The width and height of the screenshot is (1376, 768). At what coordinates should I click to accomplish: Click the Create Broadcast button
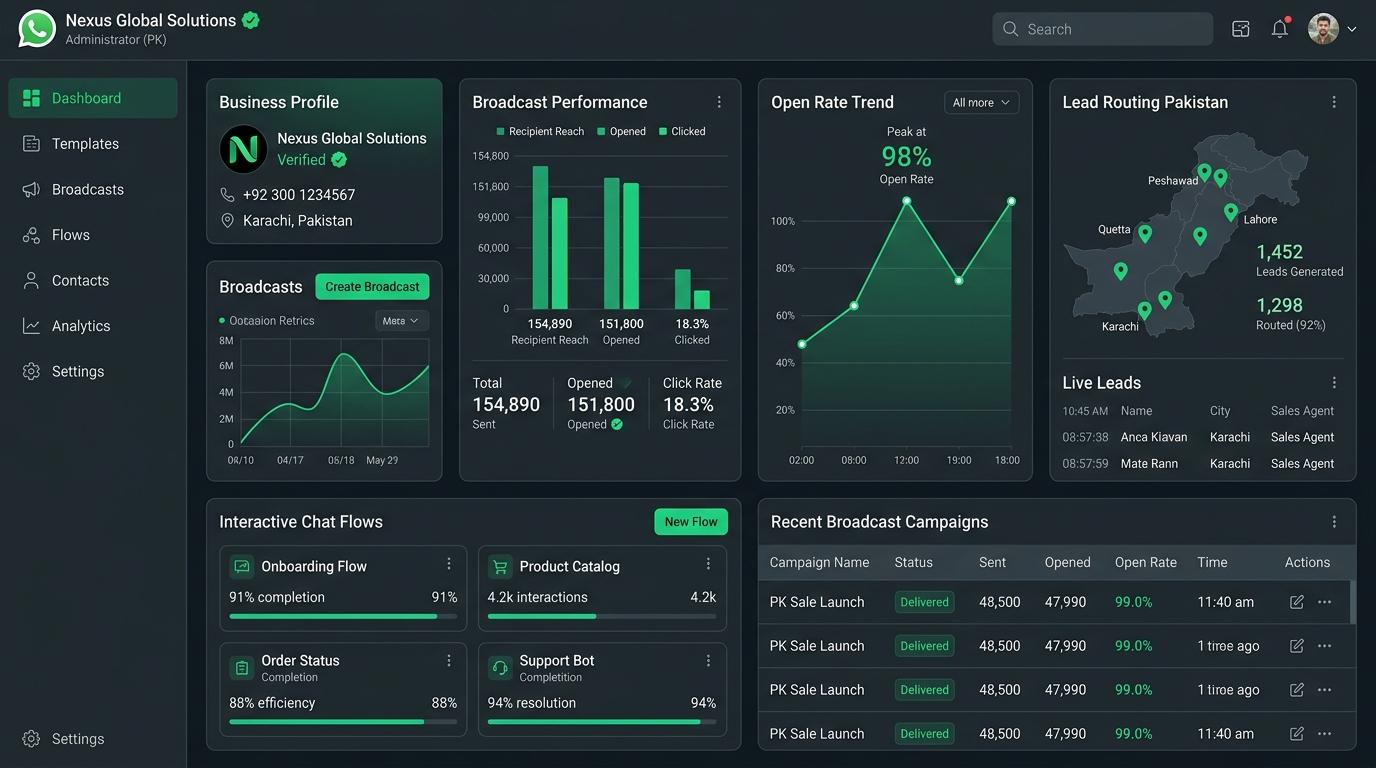click(372, 287)
